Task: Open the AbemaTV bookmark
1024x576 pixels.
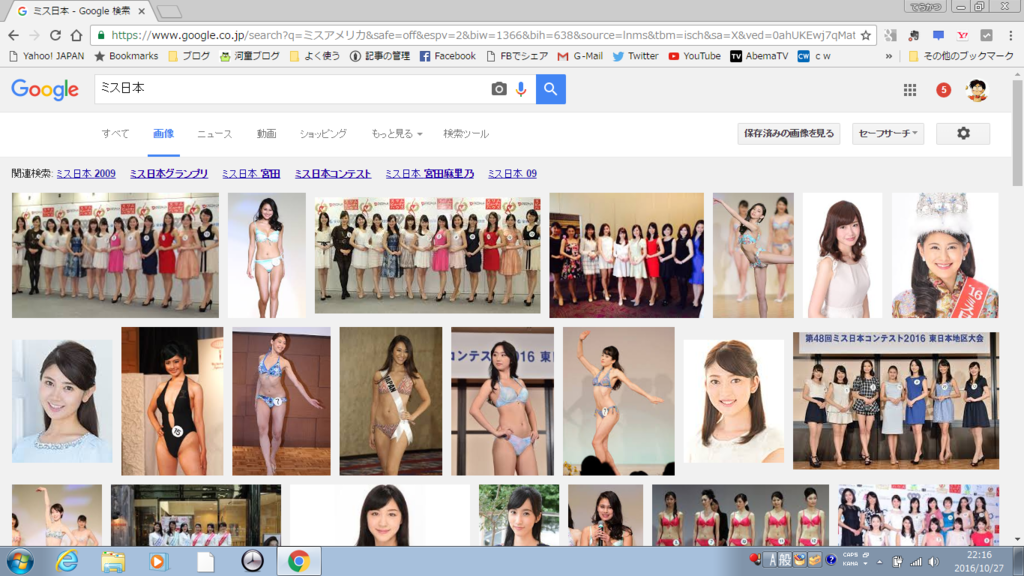Action: tap(759, 56)
